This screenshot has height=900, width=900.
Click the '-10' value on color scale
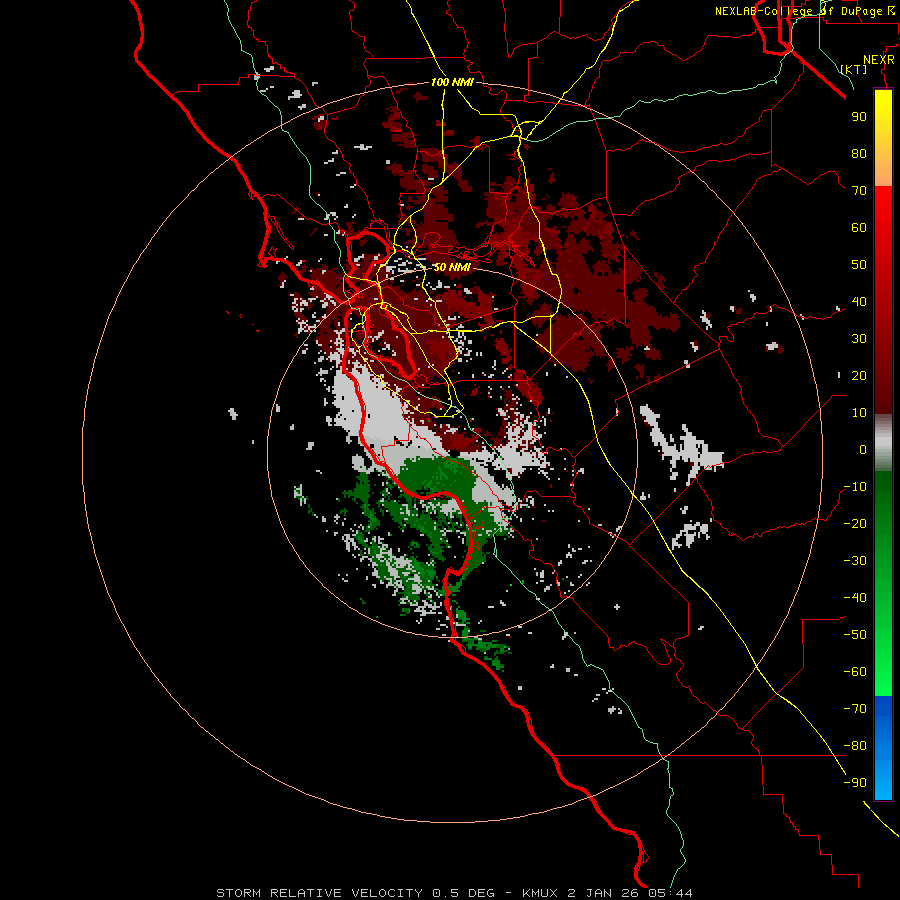[x=855, y=487]
